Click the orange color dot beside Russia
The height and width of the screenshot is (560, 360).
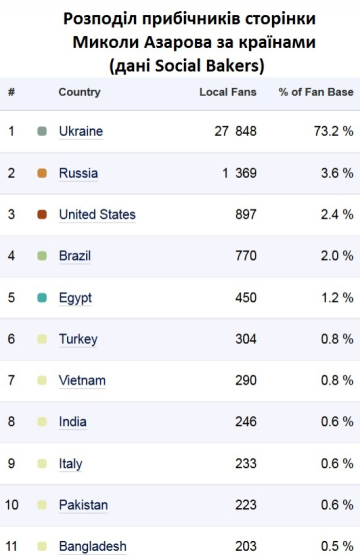[42, 173]
